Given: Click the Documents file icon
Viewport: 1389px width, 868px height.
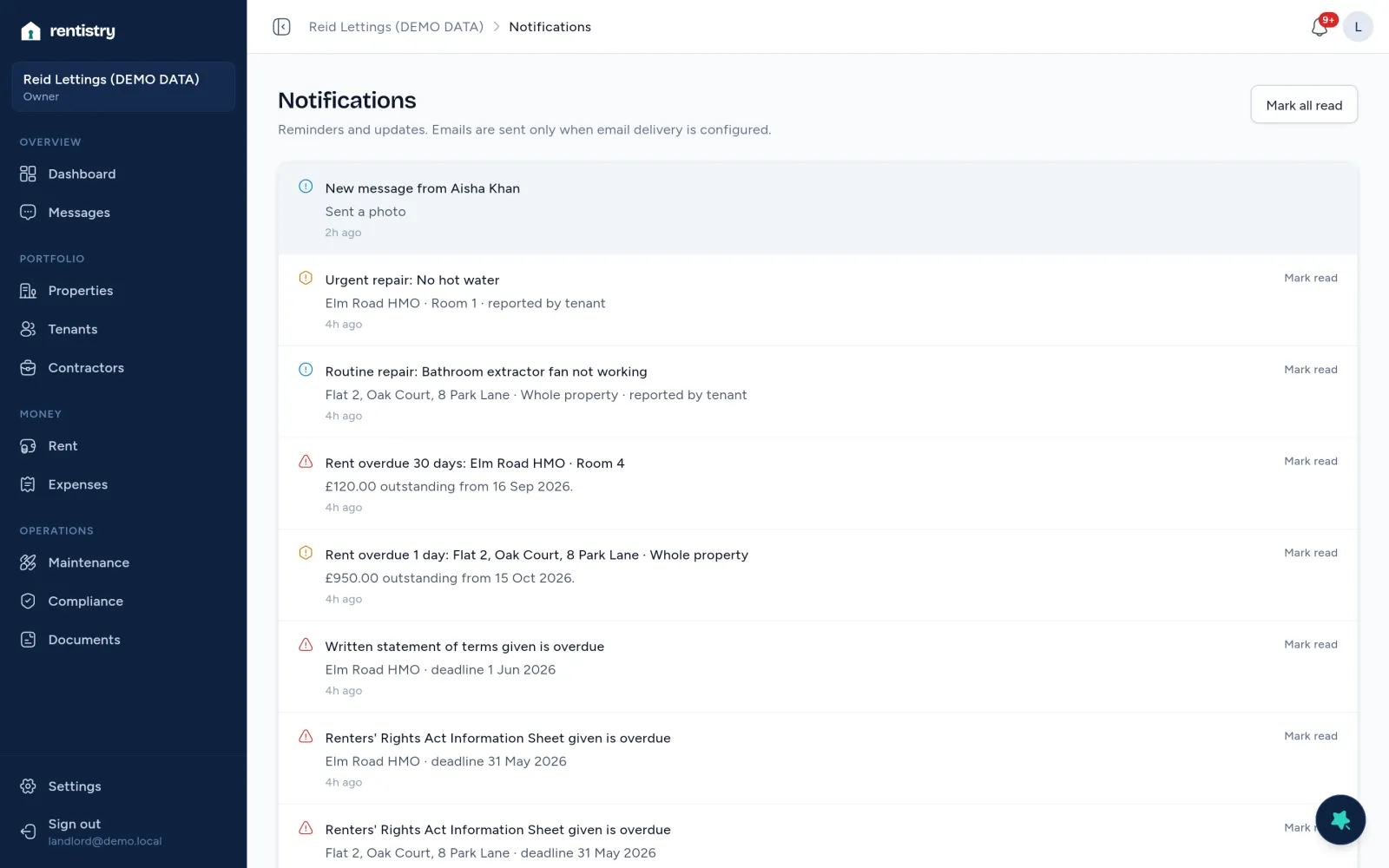Looking at the screenshot, I should click(28, 640).
